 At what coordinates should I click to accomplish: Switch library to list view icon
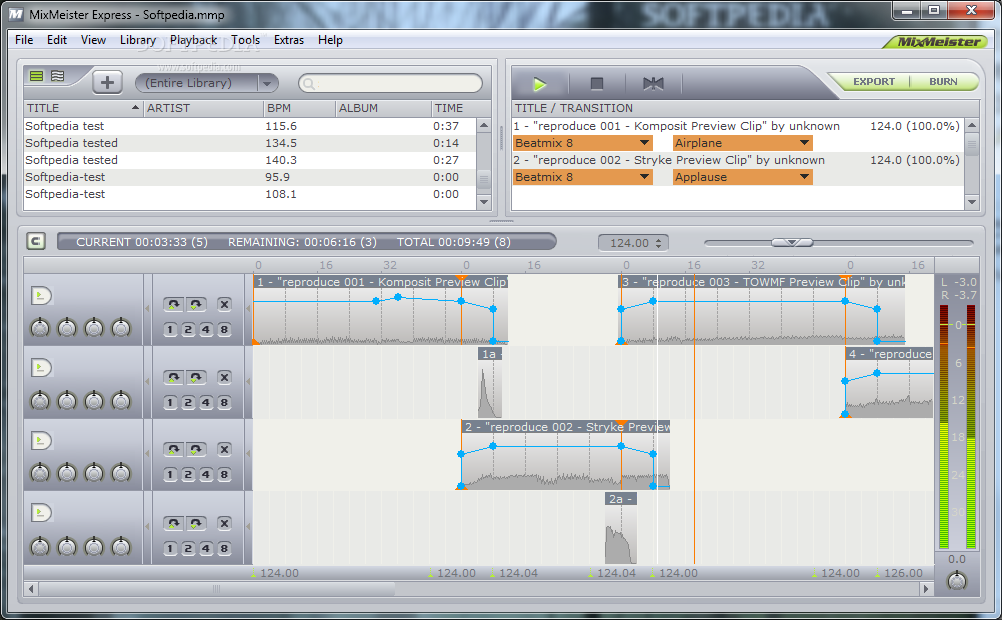pyautogui.click(x=36, y=76)
